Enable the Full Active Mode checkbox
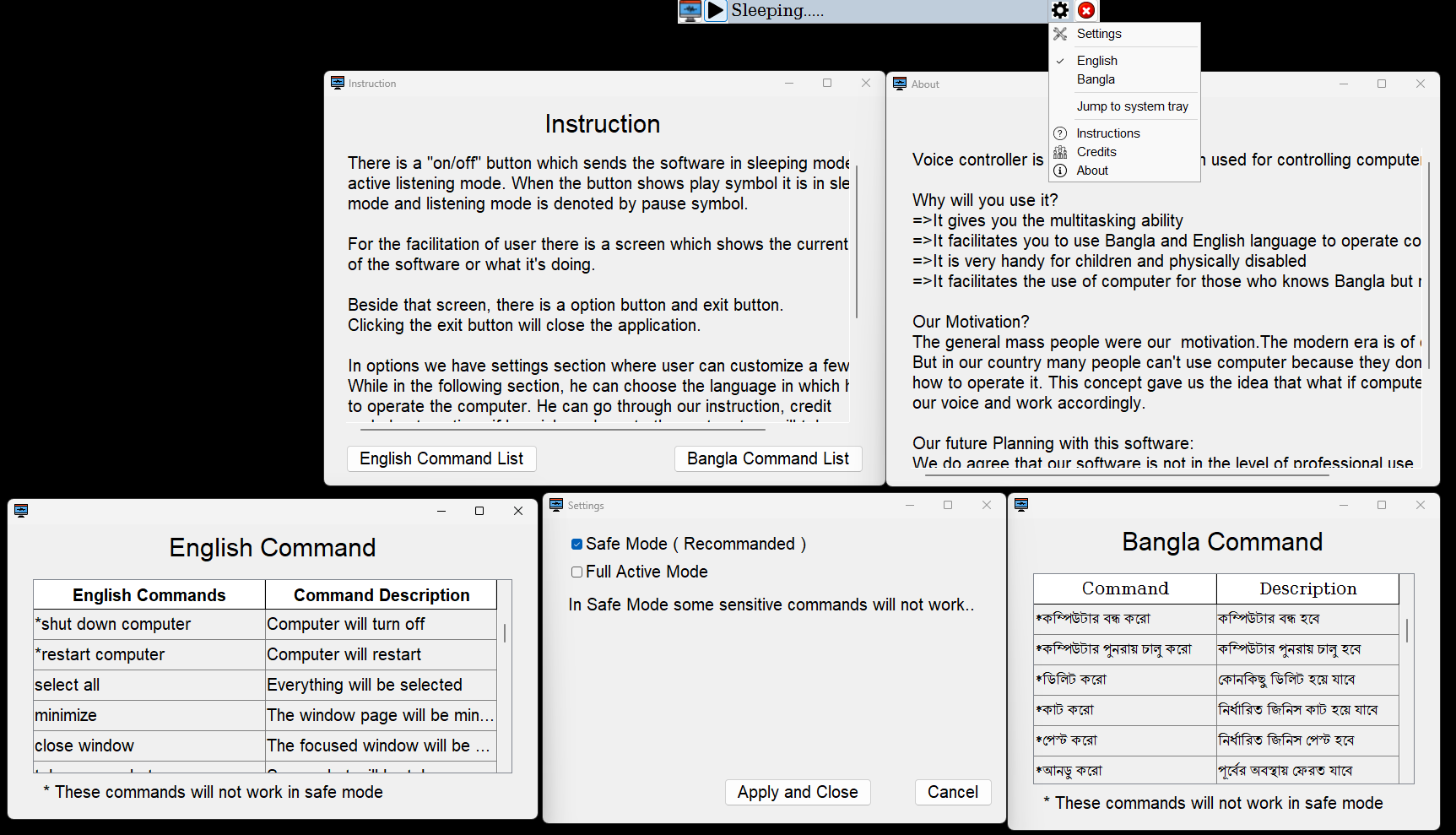This screenshot has width=1456, height=835. [x=576, y=572]
